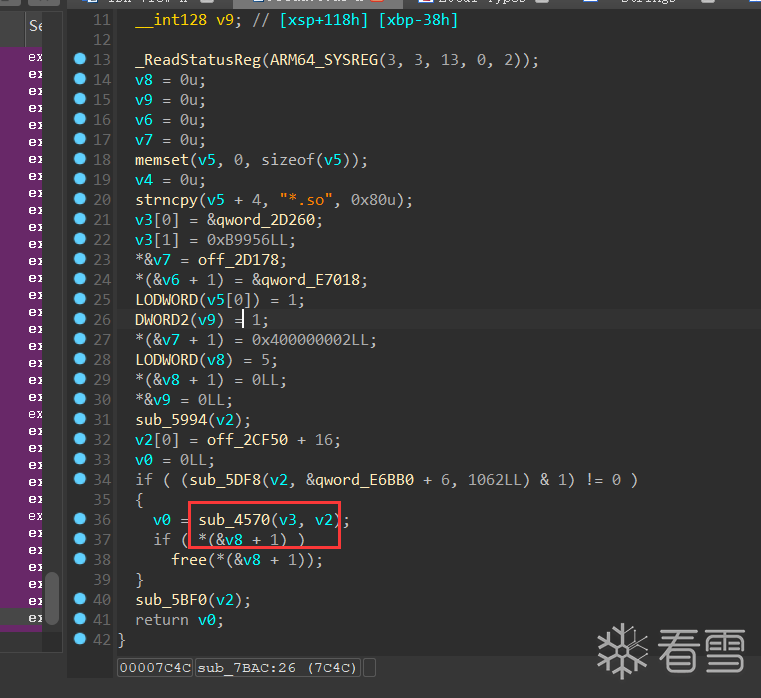Set breakpoint at line 15 dot
This screenshot has height=698, width=761.
[x=80, y=99]
